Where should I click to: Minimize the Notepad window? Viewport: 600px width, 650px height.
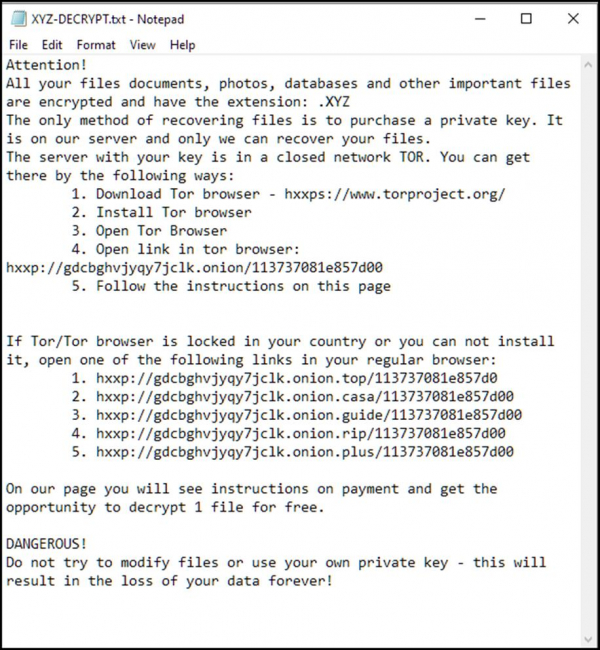480,18
